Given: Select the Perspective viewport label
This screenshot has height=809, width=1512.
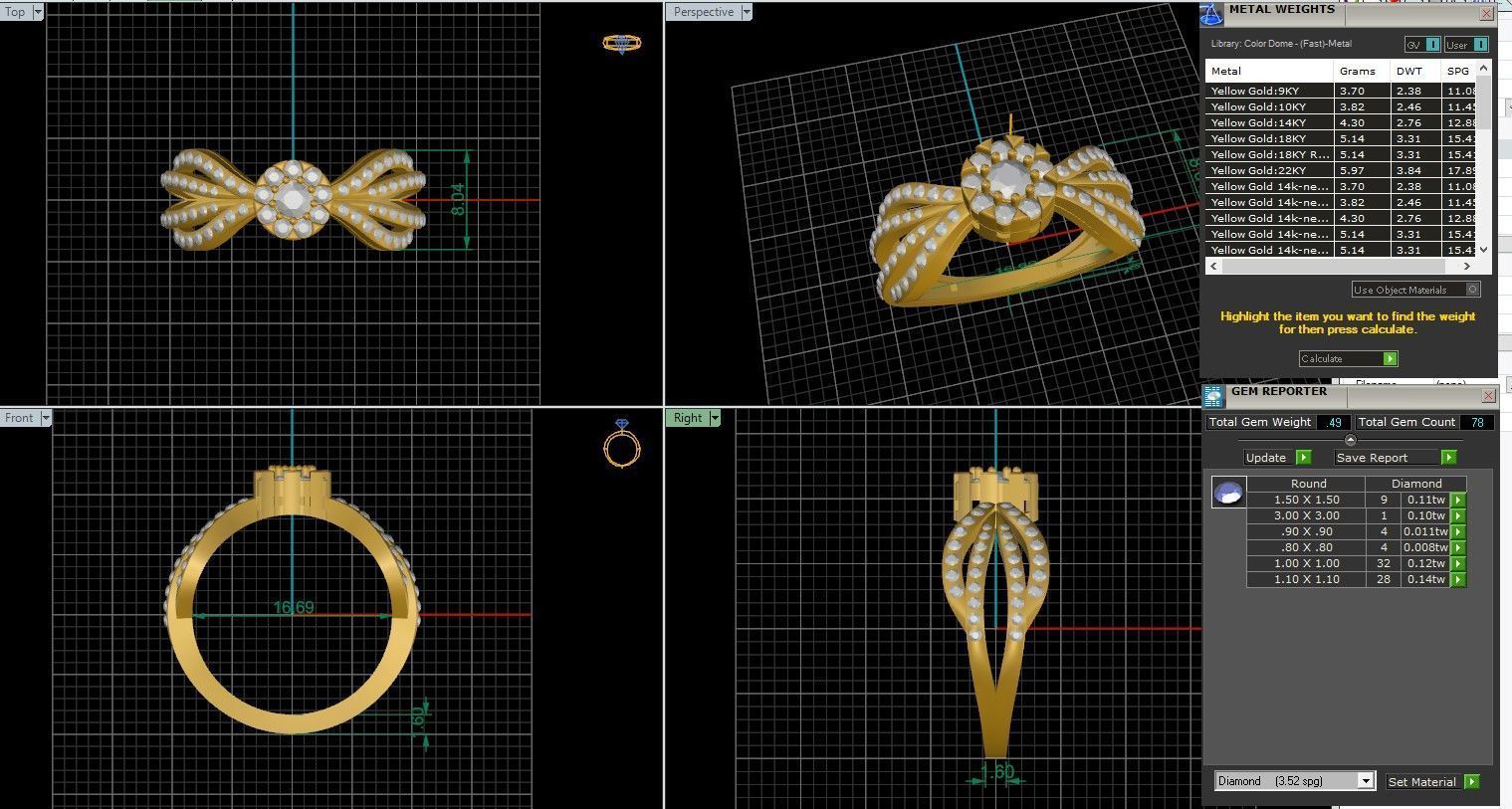Looking at the screenshot, I should pos(703,12).
